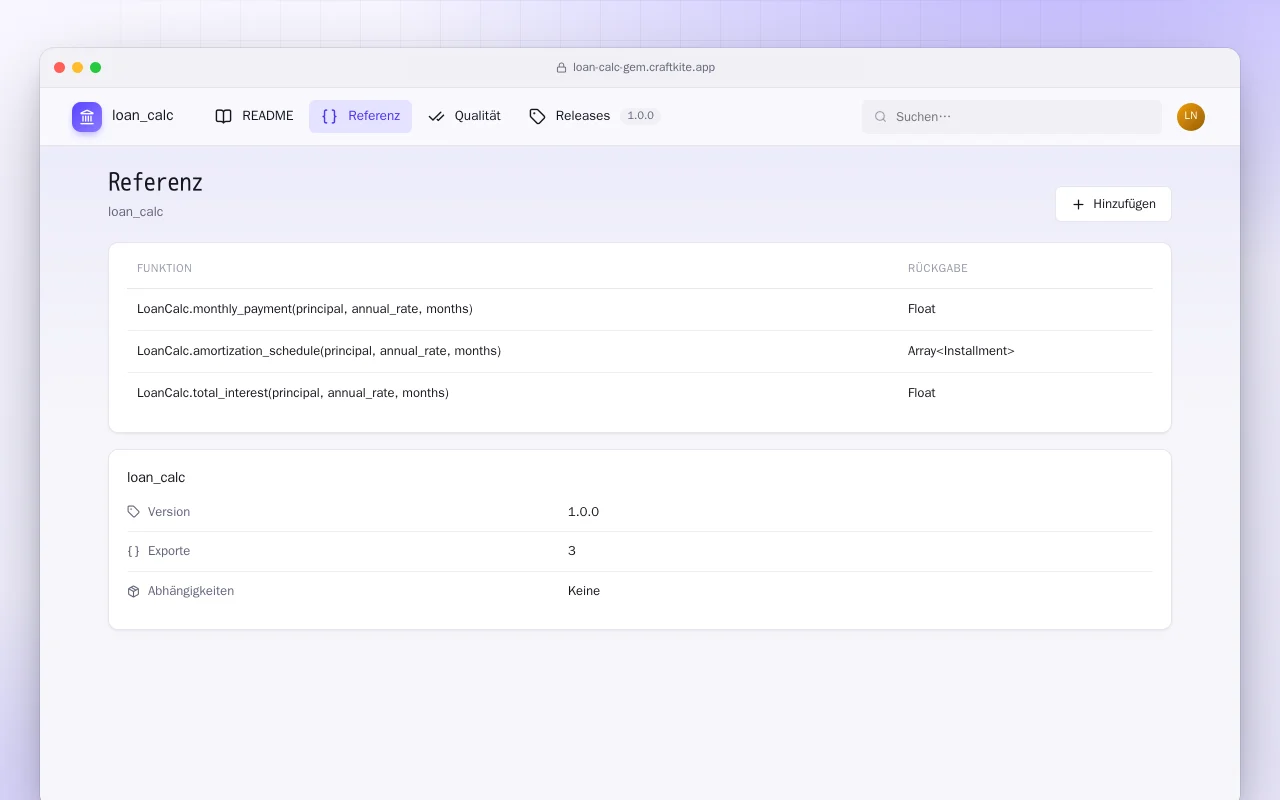This screenshot has height=800, width=1280.
Task: Click the Referenz curly braces icon
Action: tap(329, 116)
